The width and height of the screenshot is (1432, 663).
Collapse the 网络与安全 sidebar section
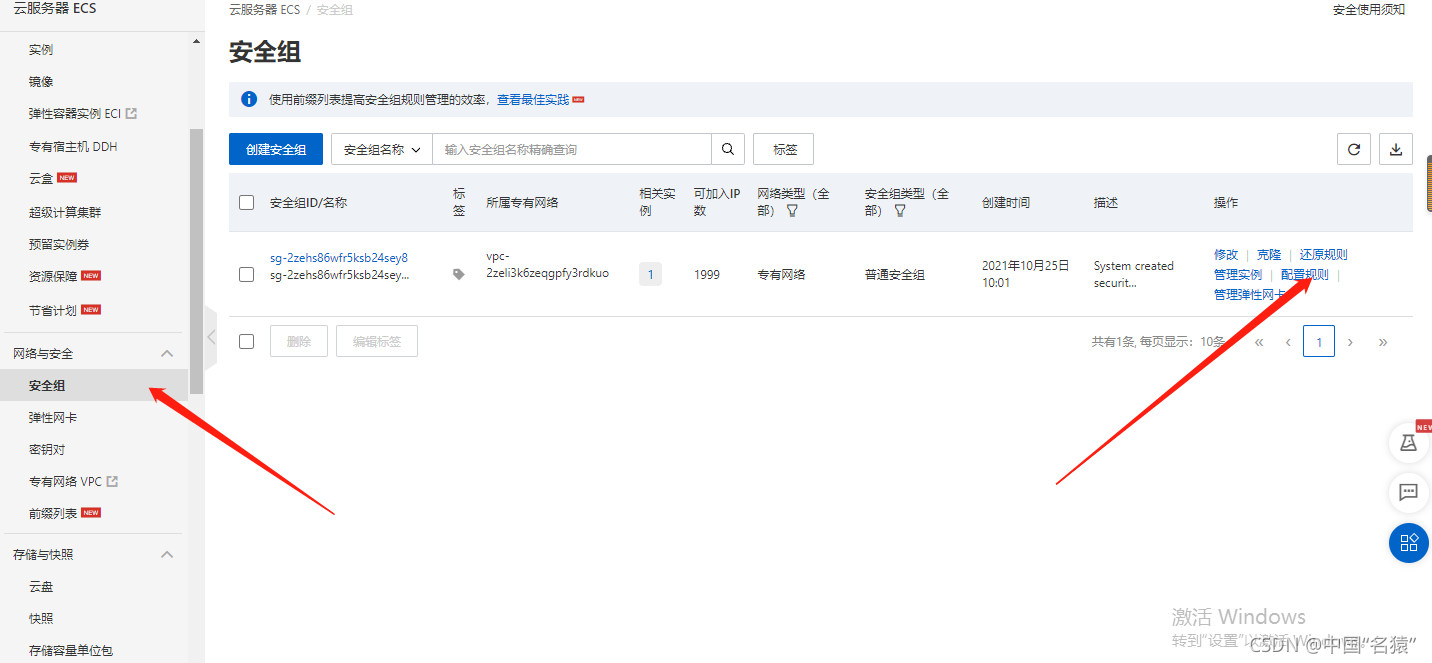tap(167, 353)
